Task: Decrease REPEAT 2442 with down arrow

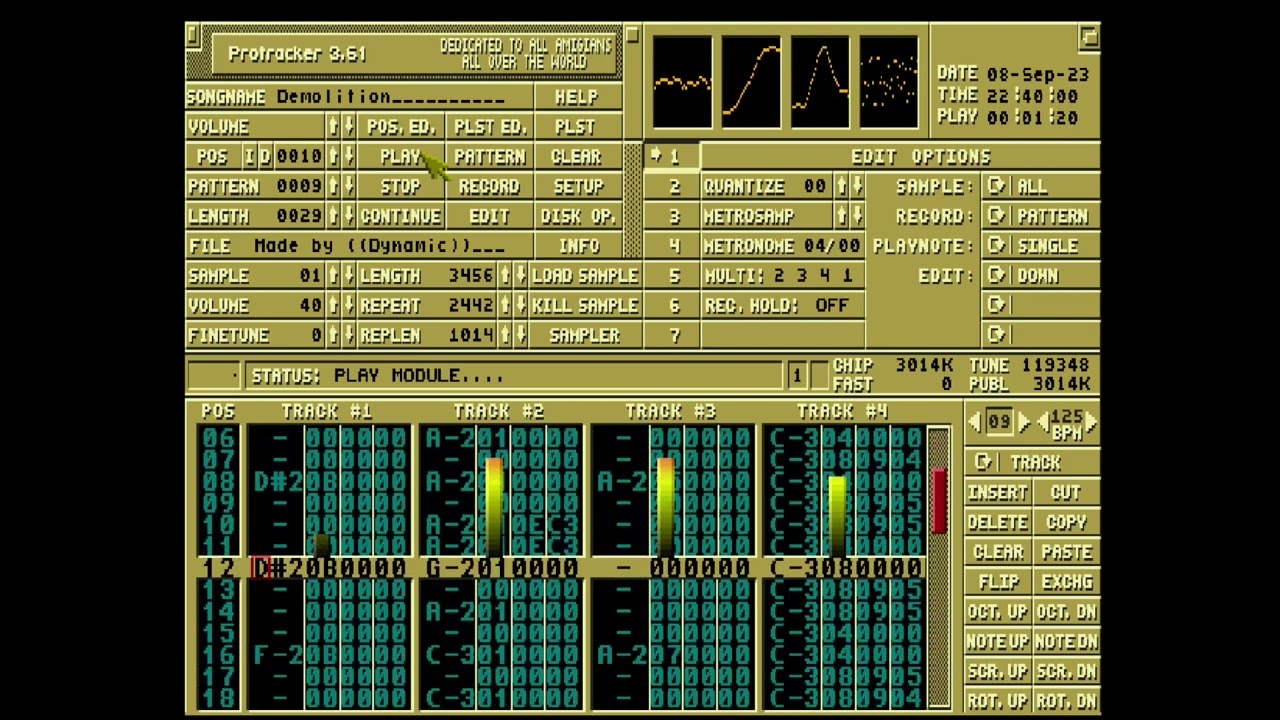Action: click(x=520, y=306)
